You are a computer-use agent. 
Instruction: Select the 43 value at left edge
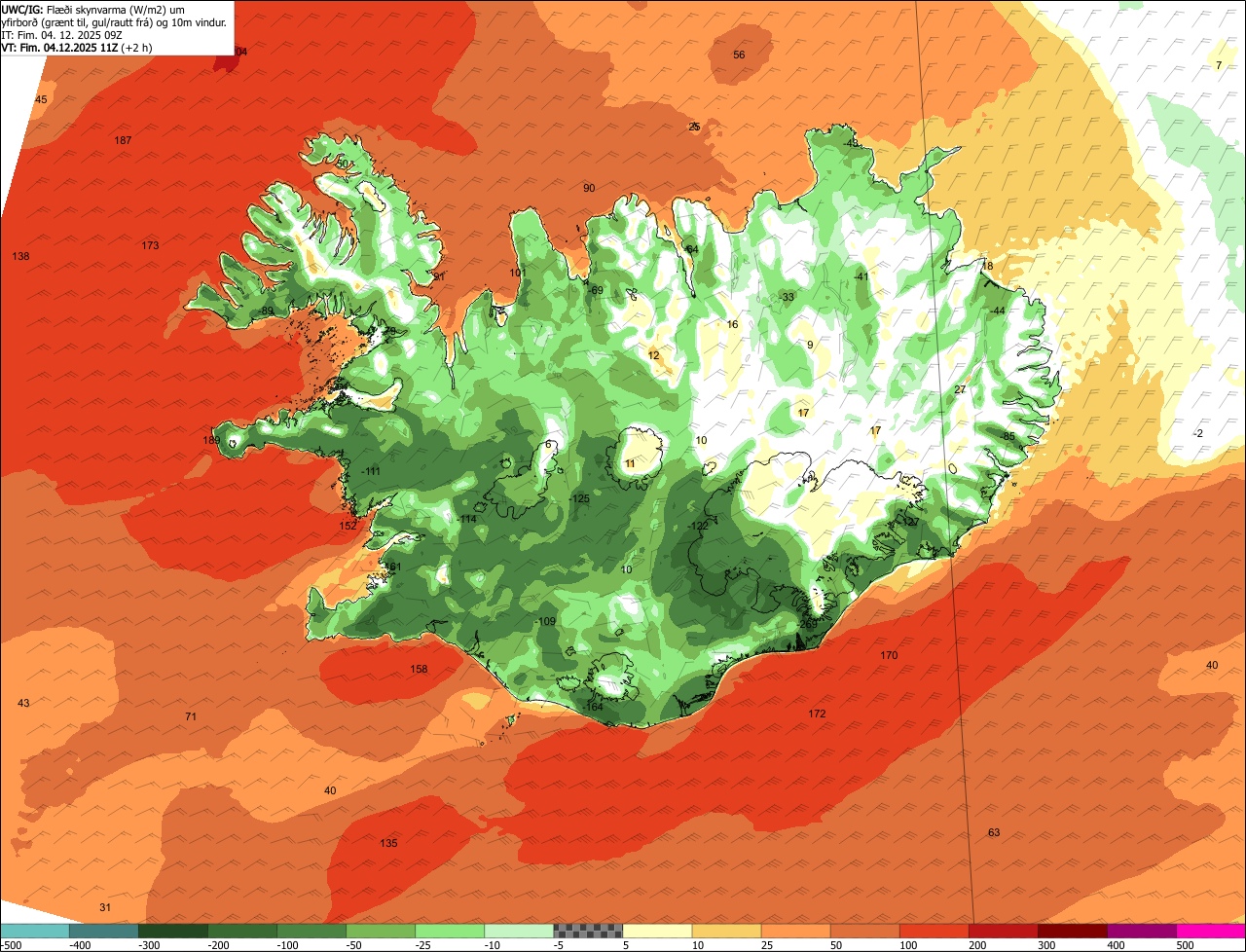(x=23, y=703)
